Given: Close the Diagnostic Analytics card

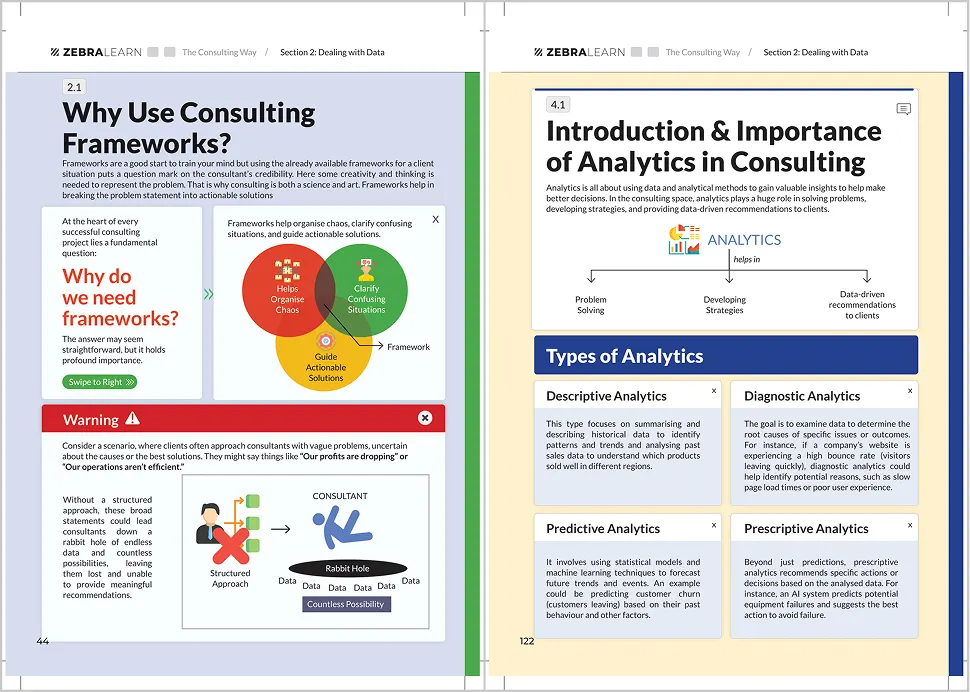Looking at the screenshot, I should click(x=910, y=391).
